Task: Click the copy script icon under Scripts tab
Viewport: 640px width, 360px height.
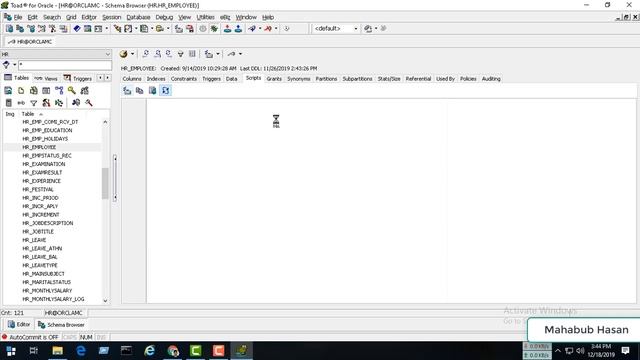Action: 140,91
